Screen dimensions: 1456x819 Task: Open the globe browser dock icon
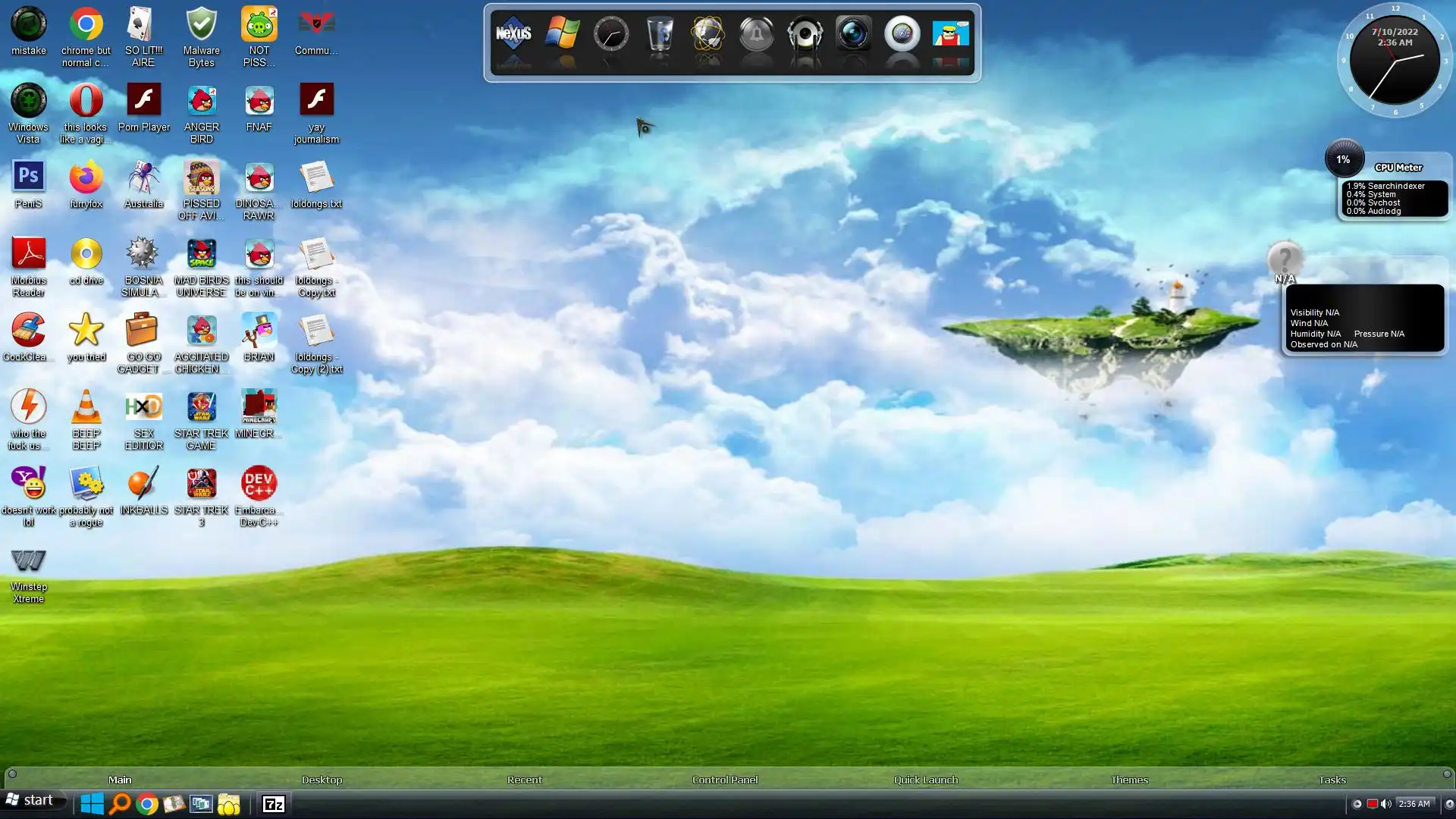point(708,35)
